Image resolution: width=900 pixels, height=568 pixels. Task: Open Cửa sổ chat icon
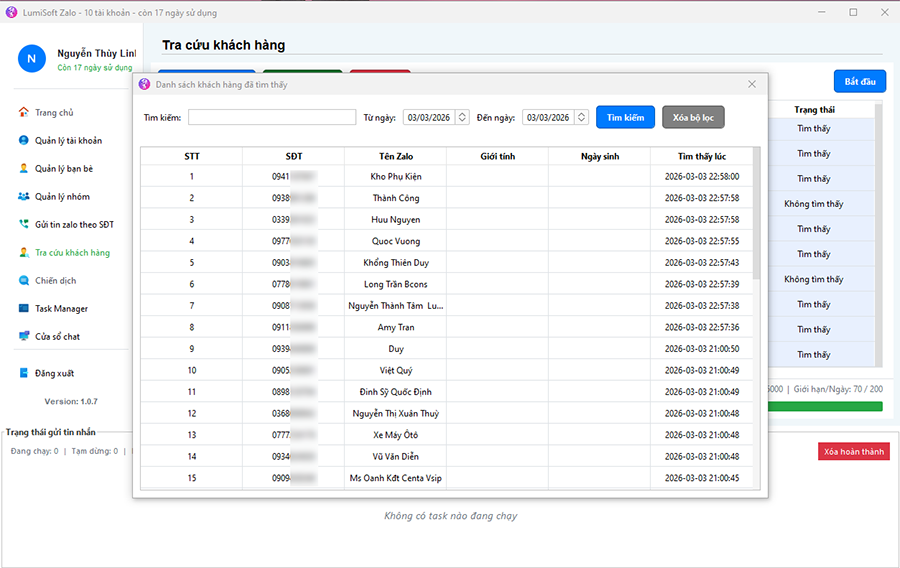(24, 337)
